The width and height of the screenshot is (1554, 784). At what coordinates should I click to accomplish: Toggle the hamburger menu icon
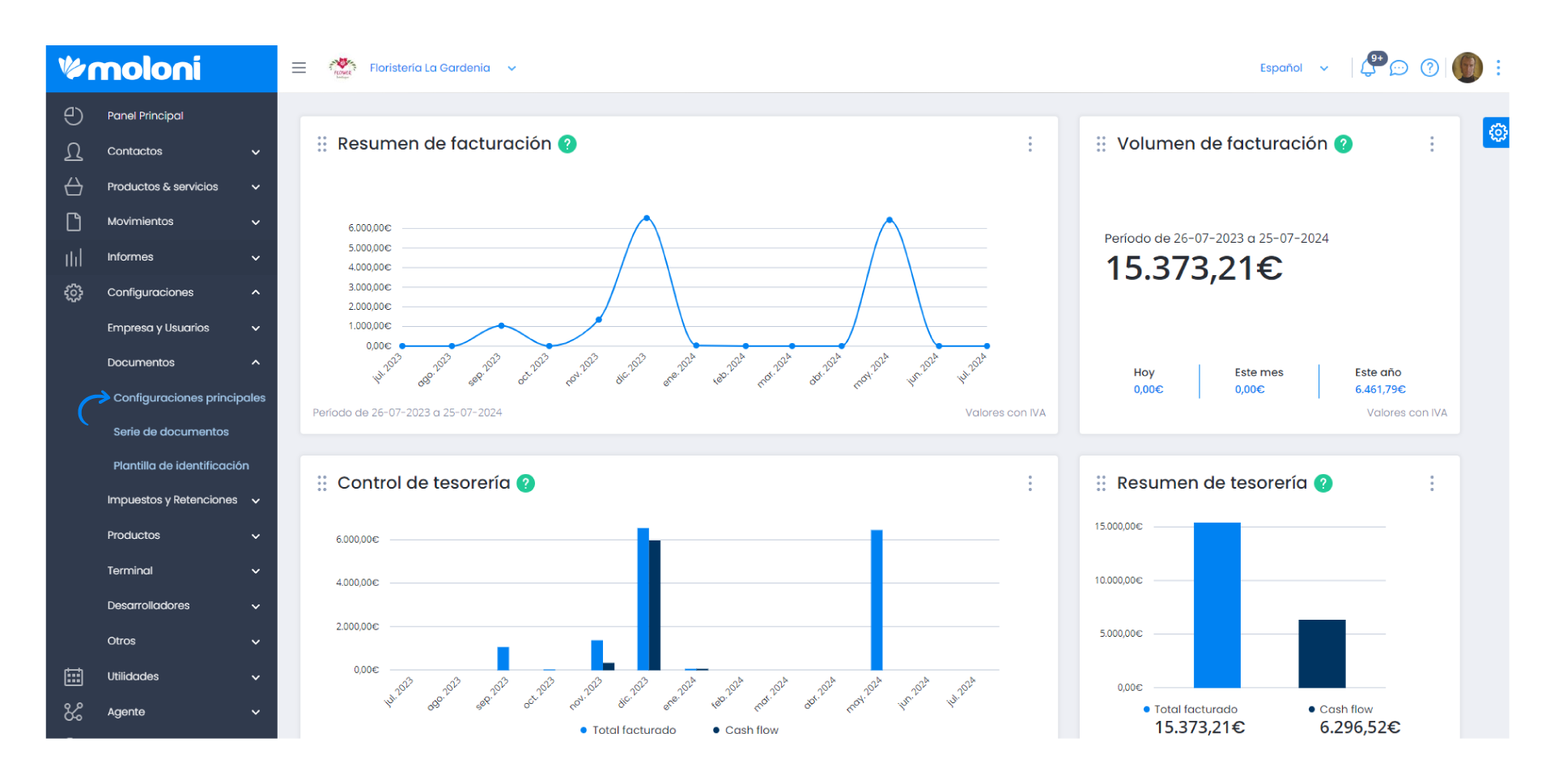pos(299,68)
